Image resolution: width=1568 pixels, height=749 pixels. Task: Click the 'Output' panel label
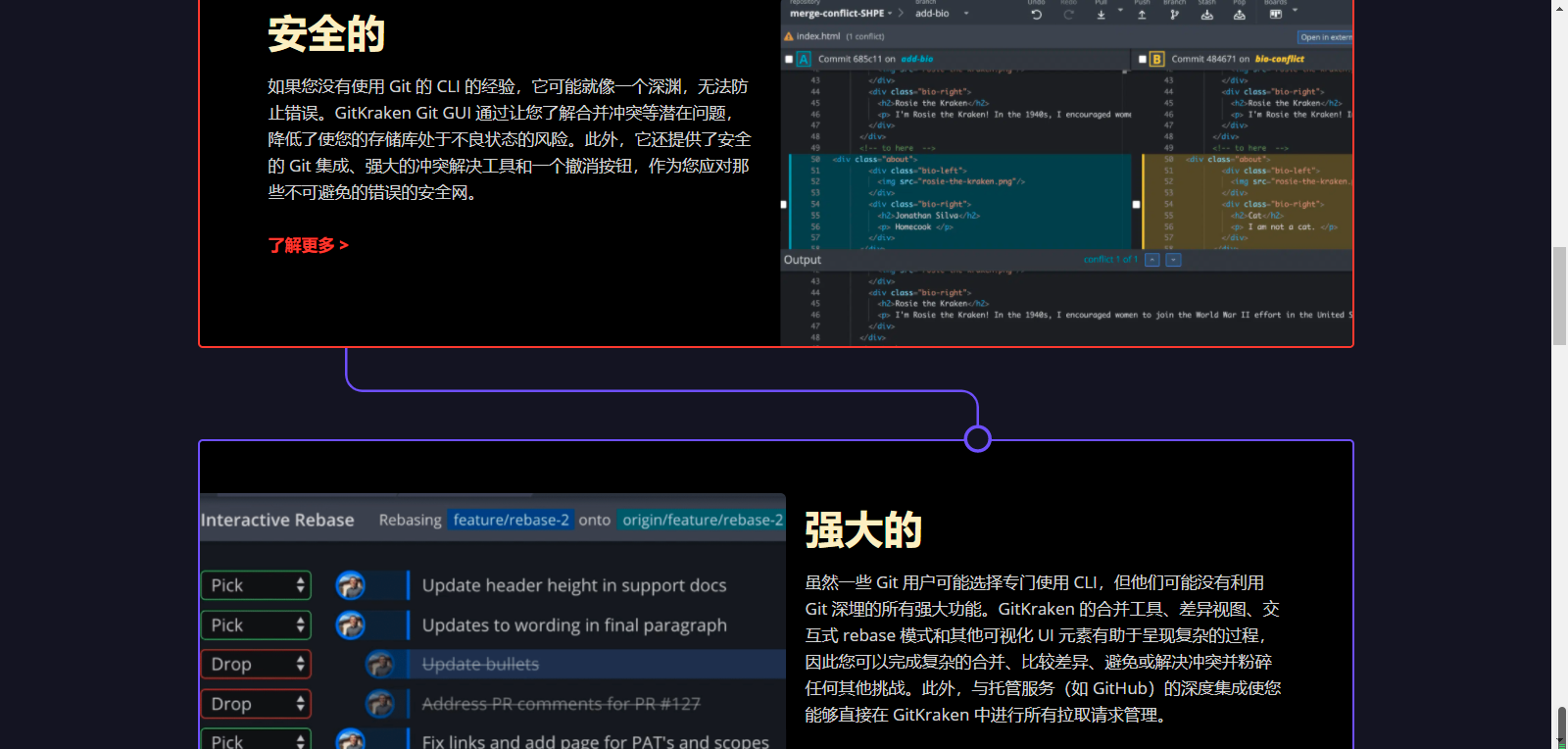[x=802, y=260]
